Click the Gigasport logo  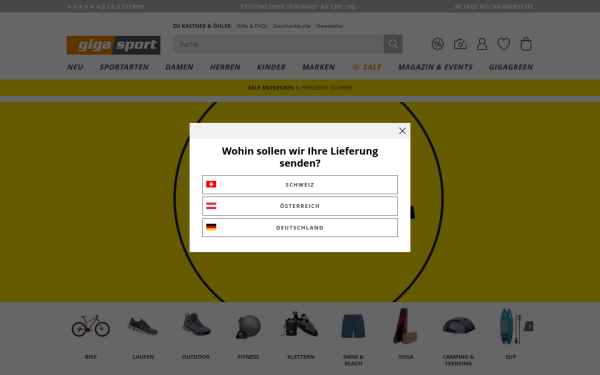tap(113, 45)
